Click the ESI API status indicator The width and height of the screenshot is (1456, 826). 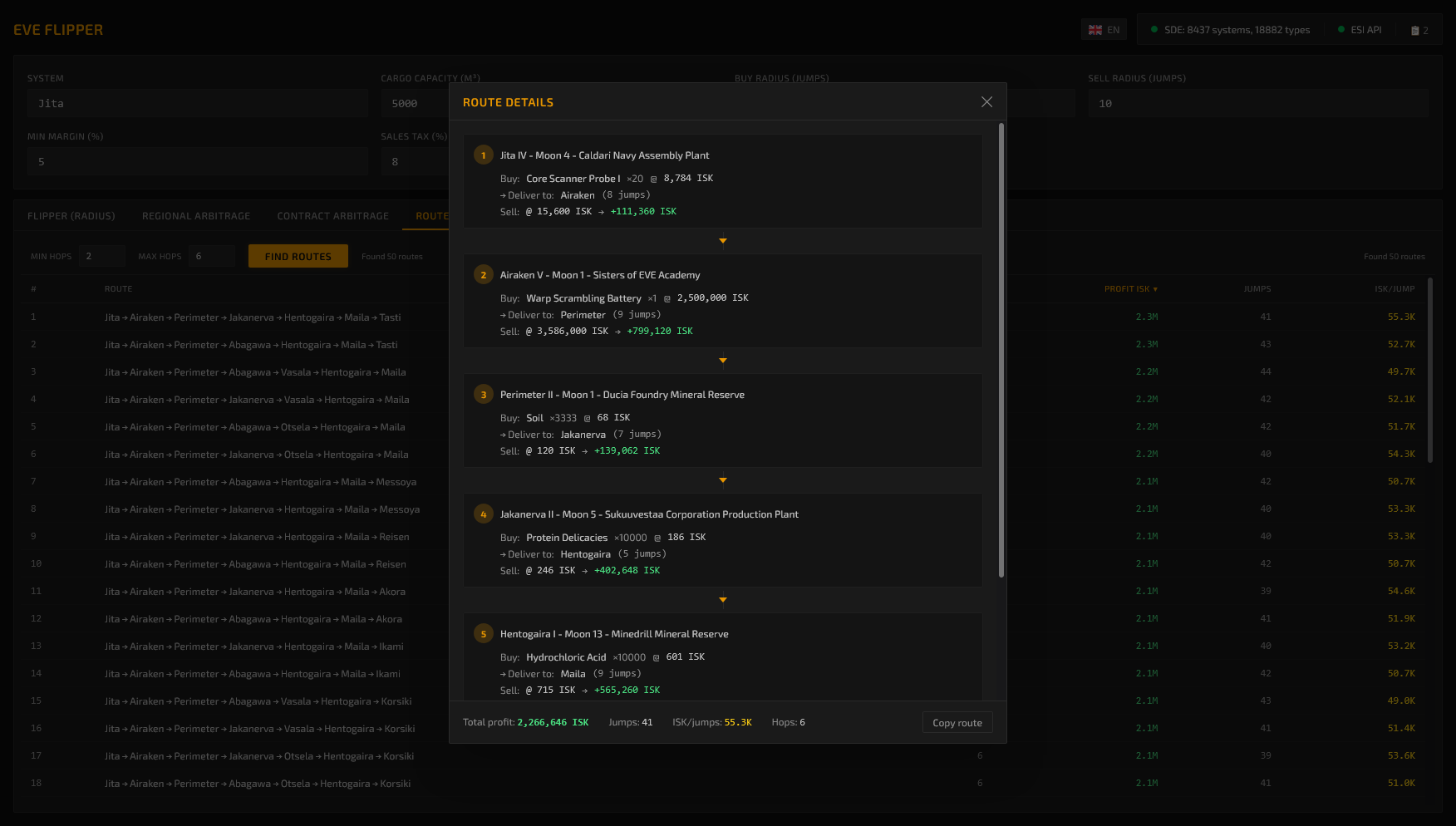(1360, 30)
